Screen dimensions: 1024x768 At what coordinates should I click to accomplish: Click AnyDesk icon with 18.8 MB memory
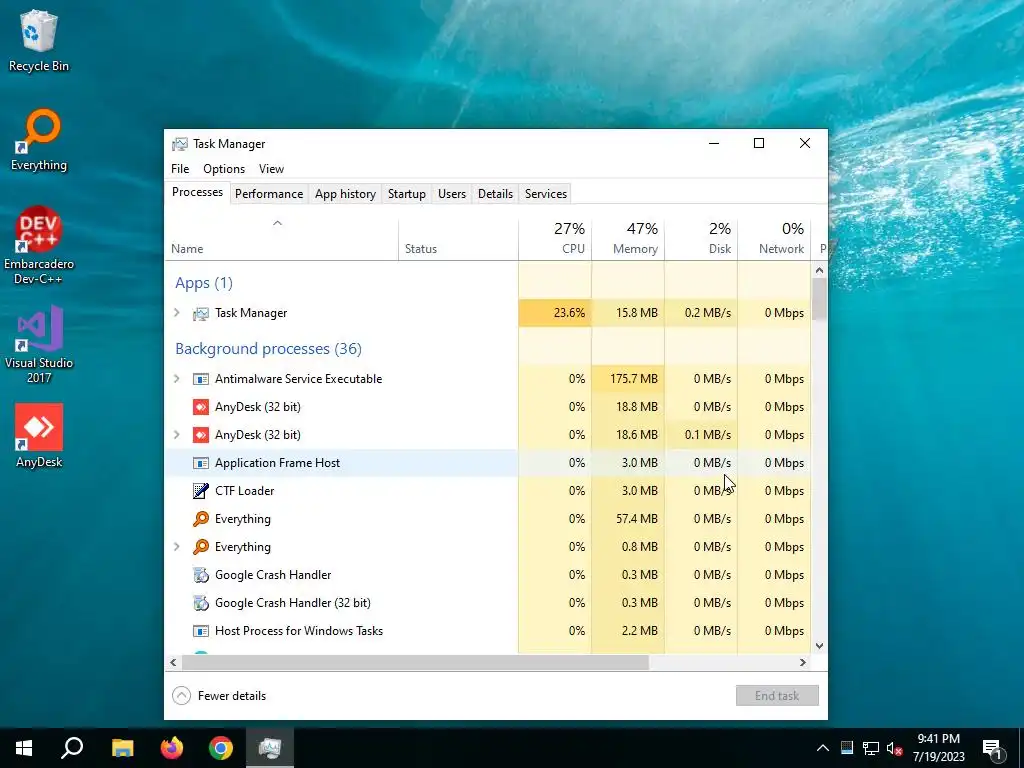[200, 408]
